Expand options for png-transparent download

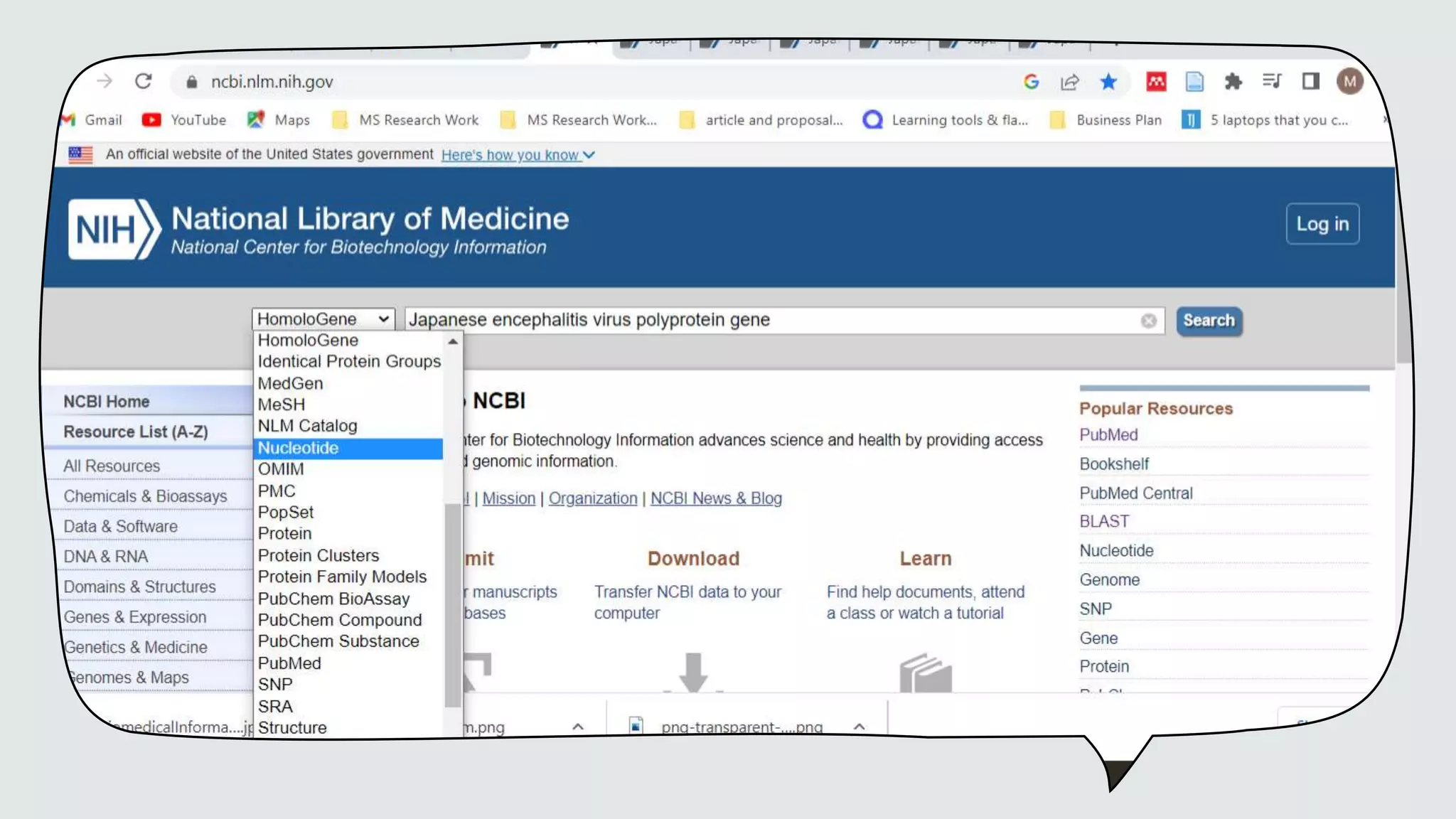[859, 727]
